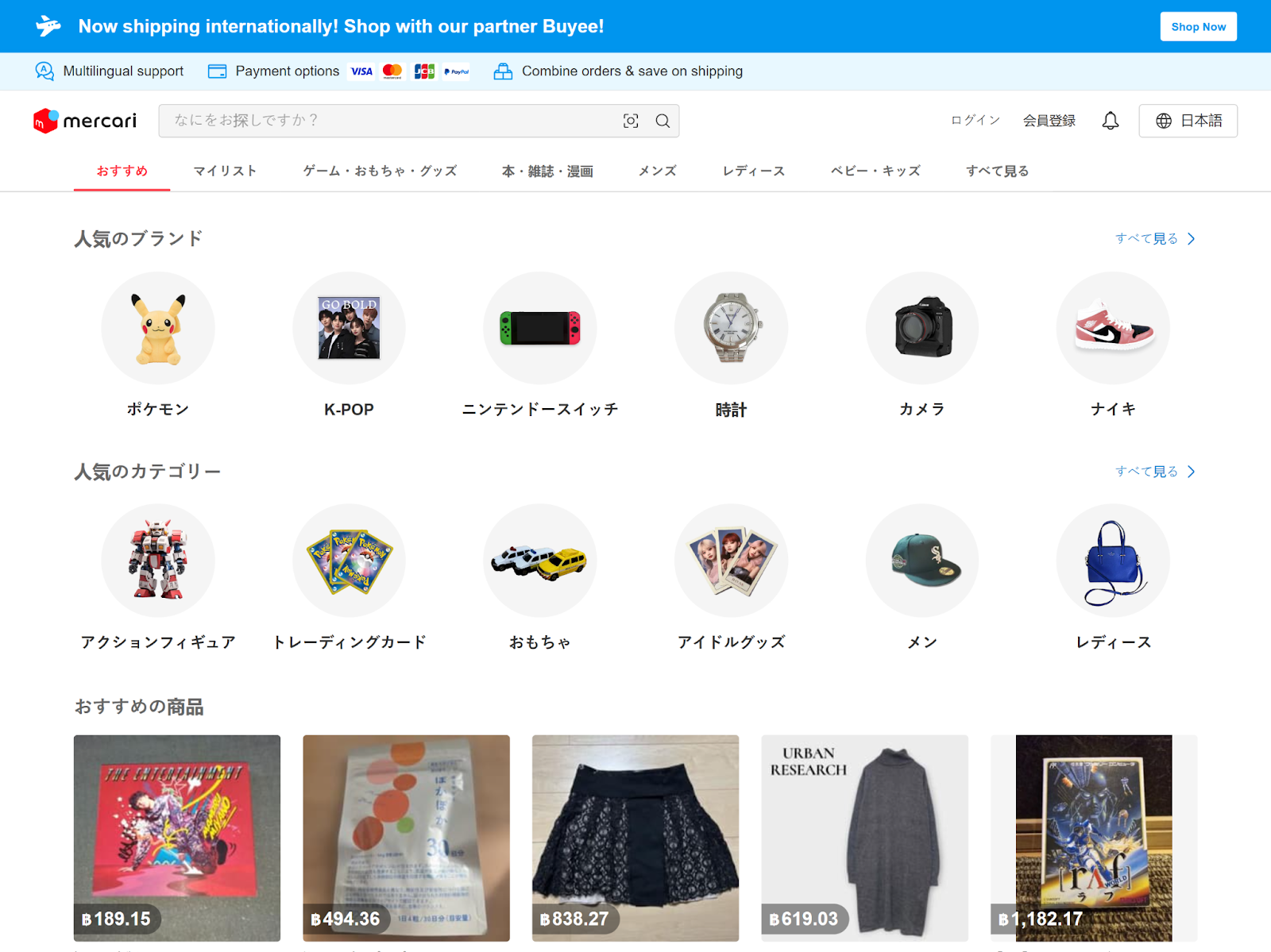Click the アクションフィギュア label
Image resolution: width=1271 pixels, height=952 pixels.
(158, 642)
